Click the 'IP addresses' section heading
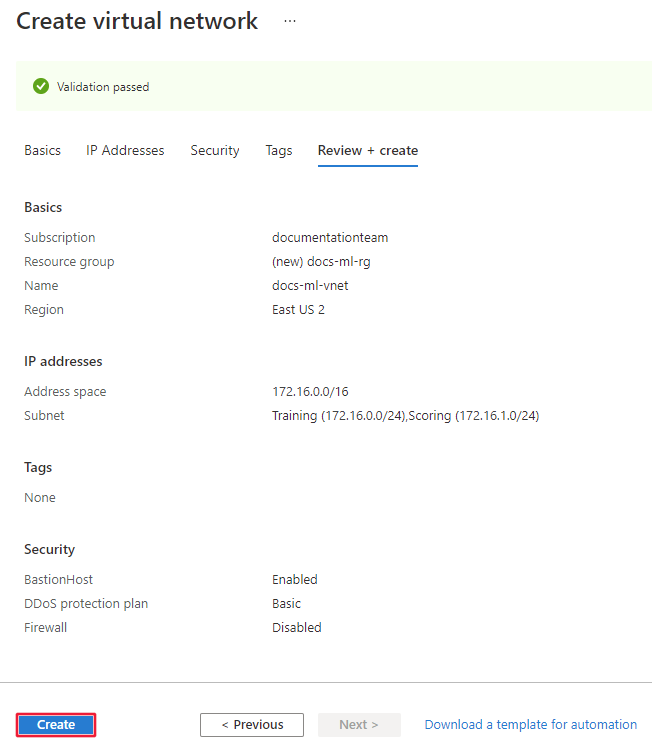The width and height of the screenshot is (652, 752). point(63,361)
